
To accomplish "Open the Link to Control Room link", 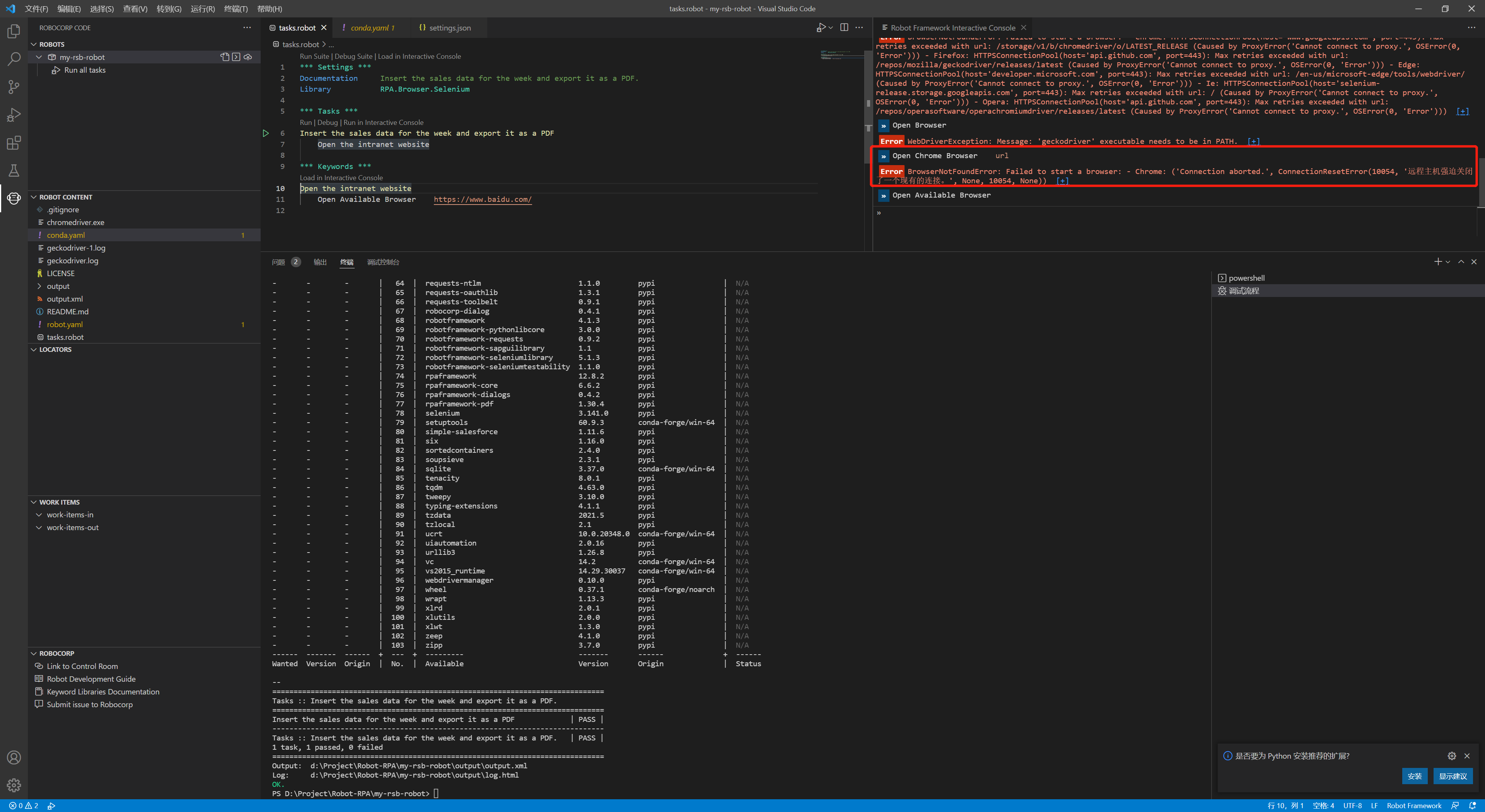I will click(82, 666).
